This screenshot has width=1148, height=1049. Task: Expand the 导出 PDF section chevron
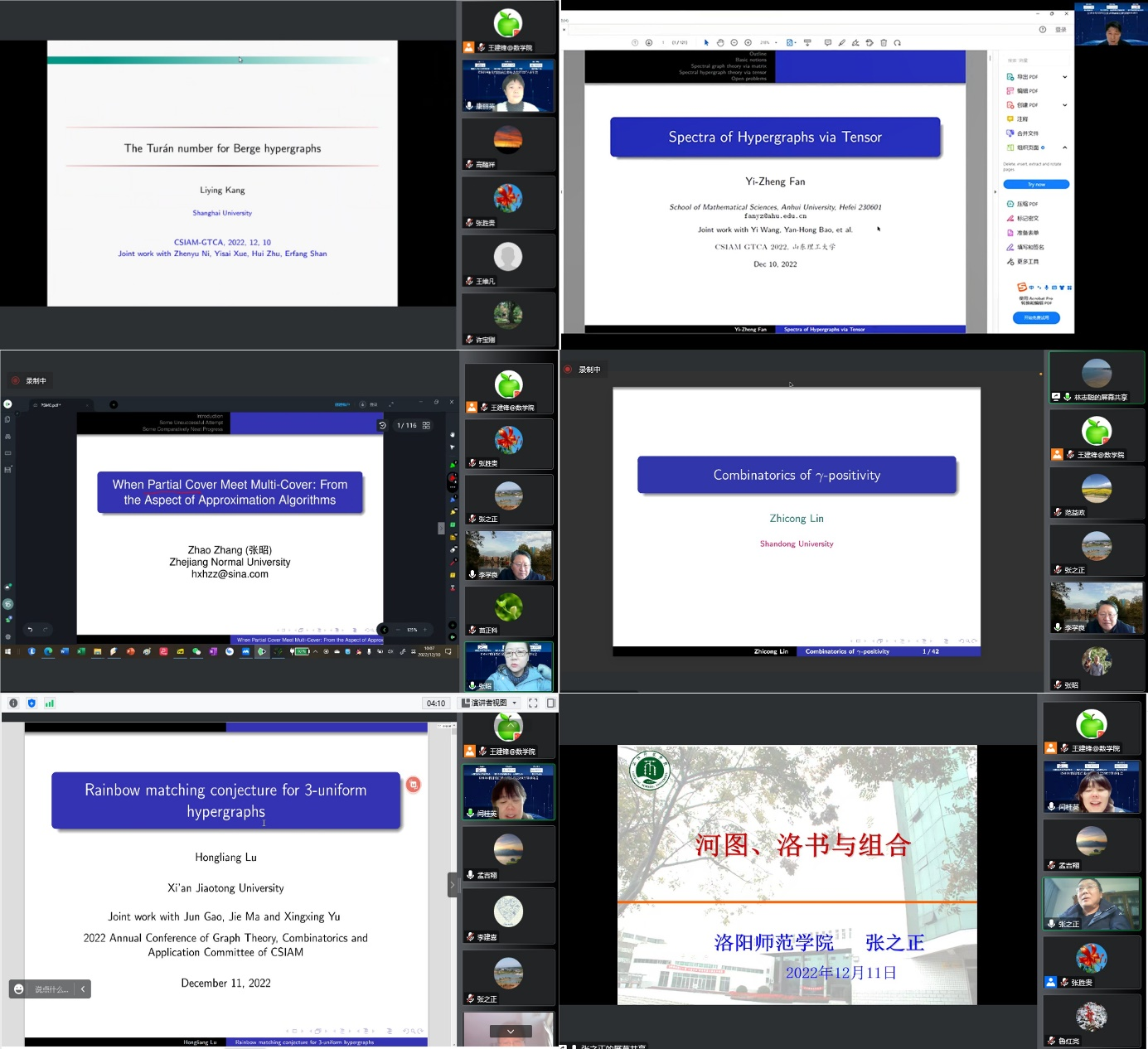(x=1065, y=77)
